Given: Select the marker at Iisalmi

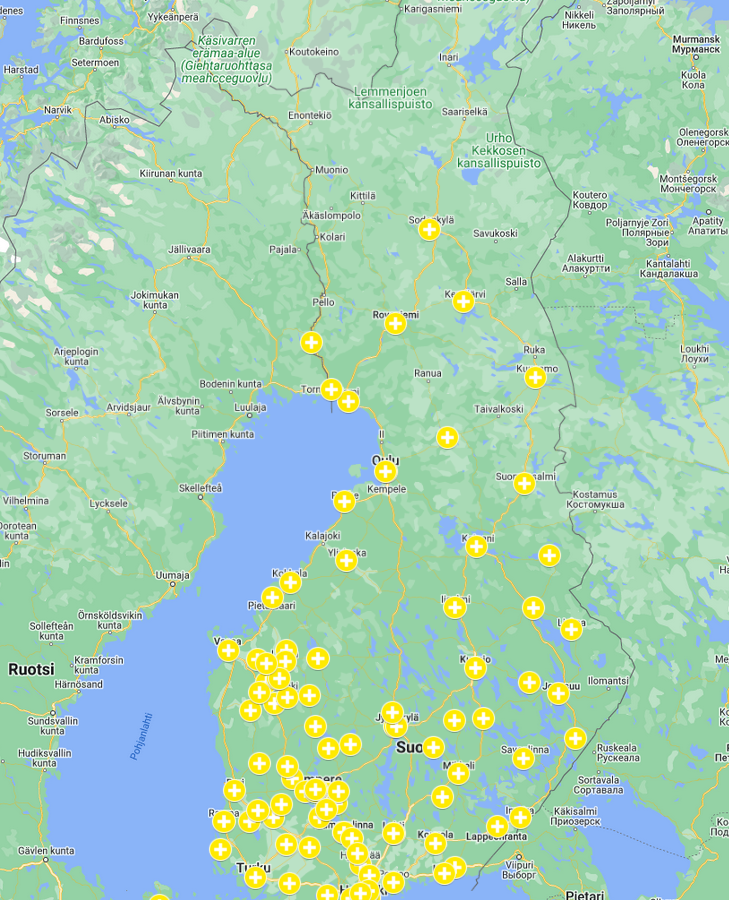Looking at the screenshot, I should click(455, 607).
